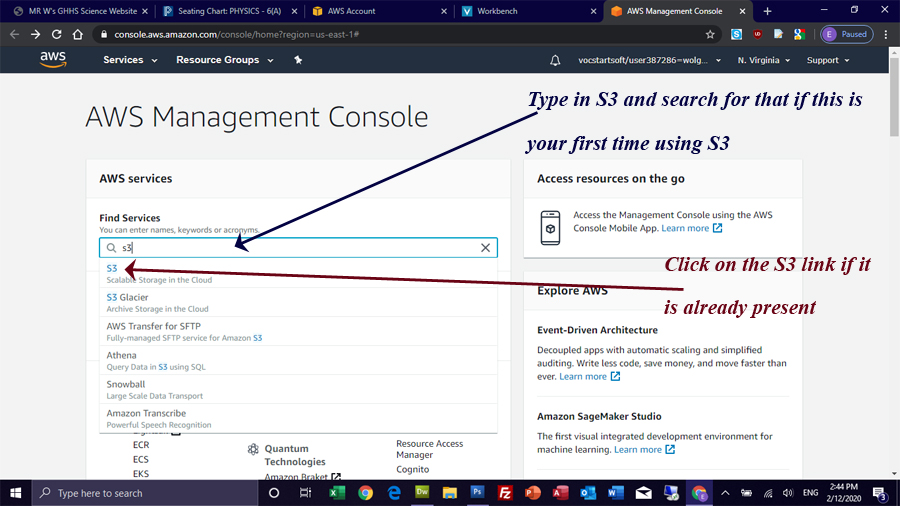Open Photoshop from the Windows taskbar

478,493
